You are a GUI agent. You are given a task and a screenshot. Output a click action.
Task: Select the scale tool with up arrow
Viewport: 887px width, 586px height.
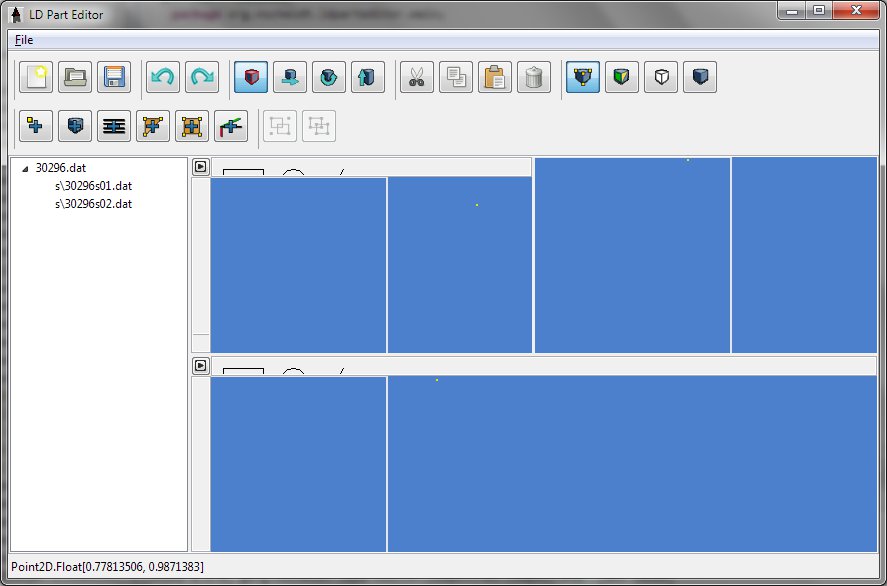368,77
